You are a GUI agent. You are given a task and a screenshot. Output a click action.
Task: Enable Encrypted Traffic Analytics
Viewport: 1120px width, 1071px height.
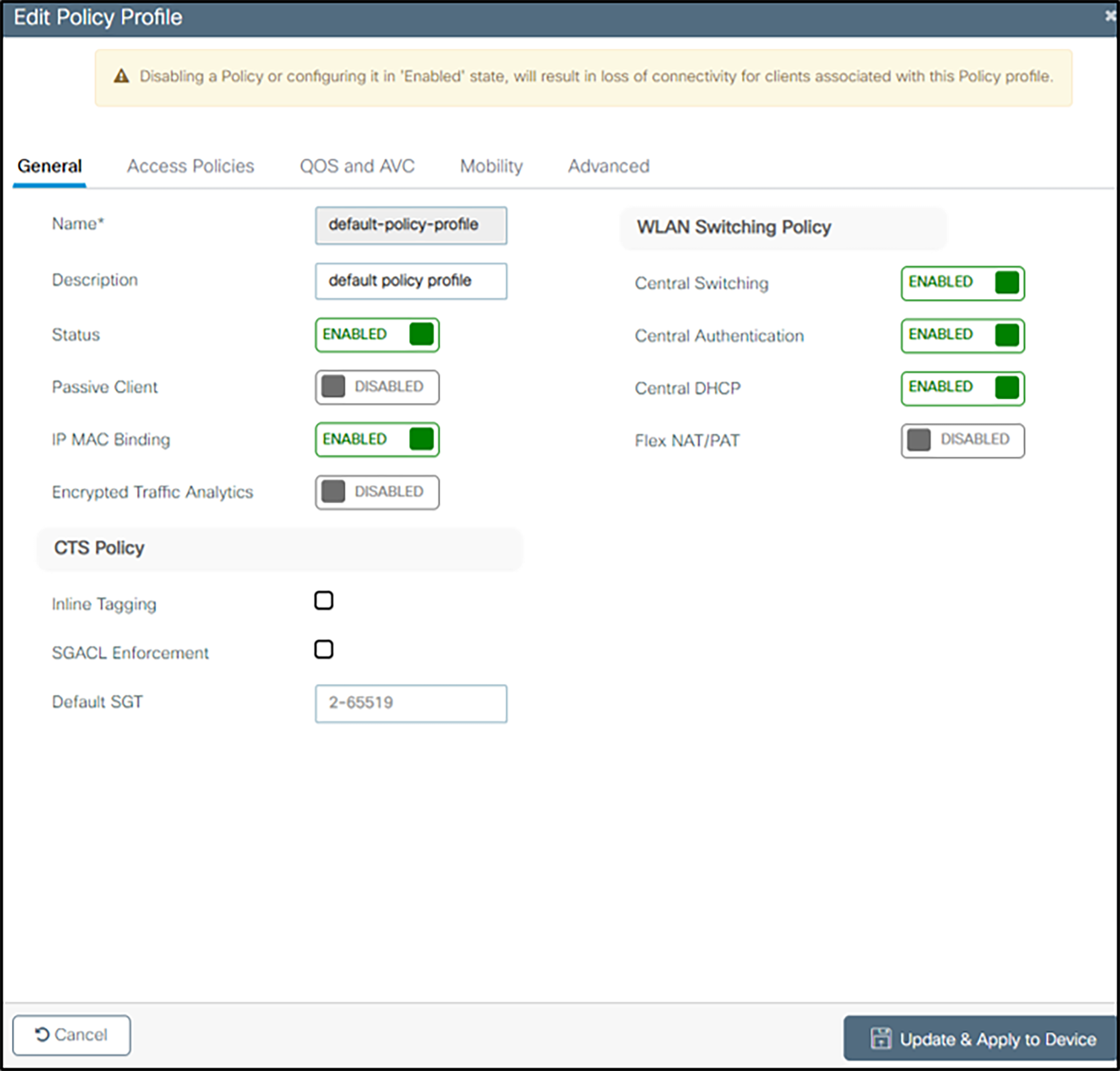[377, 492]
